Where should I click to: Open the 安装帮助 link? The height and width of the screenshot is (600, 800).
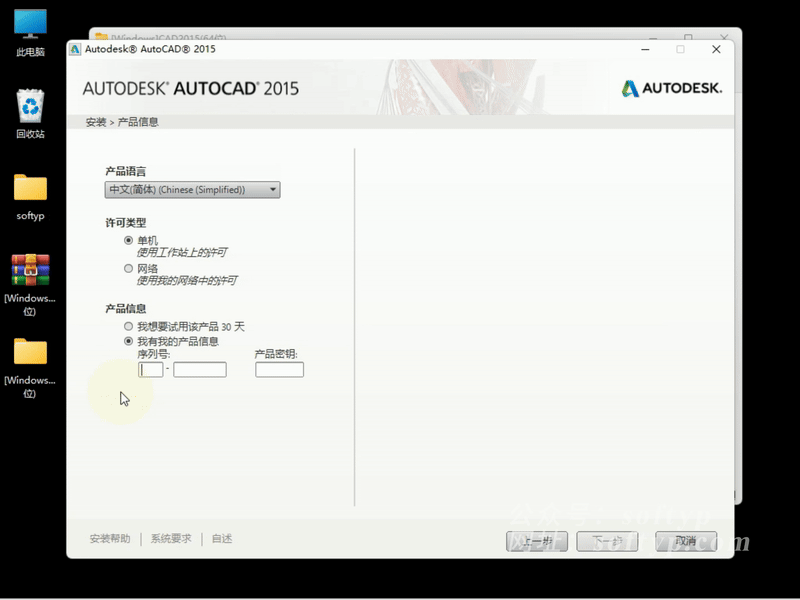coord(110,539)
